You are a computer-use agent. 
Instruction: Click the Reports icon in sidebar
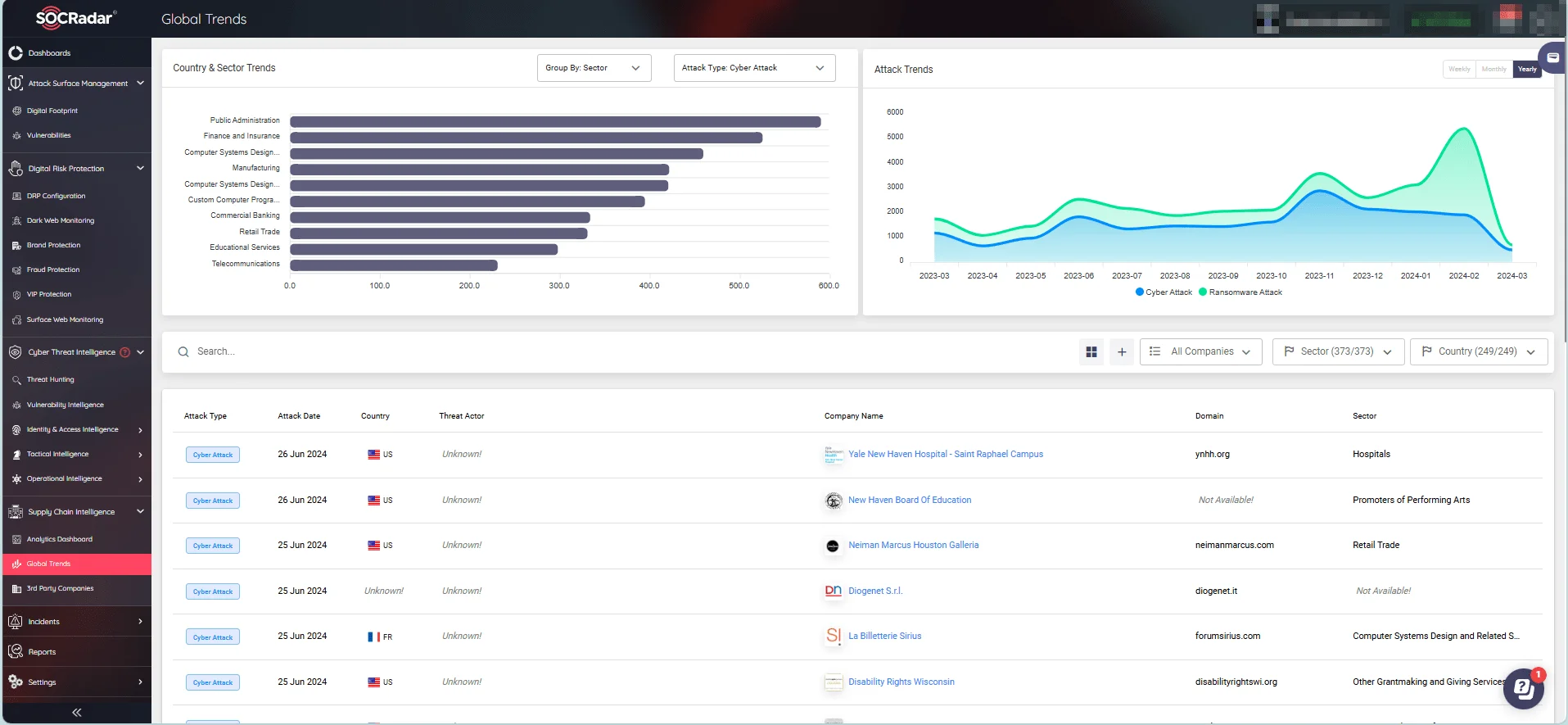coord(16,652)
